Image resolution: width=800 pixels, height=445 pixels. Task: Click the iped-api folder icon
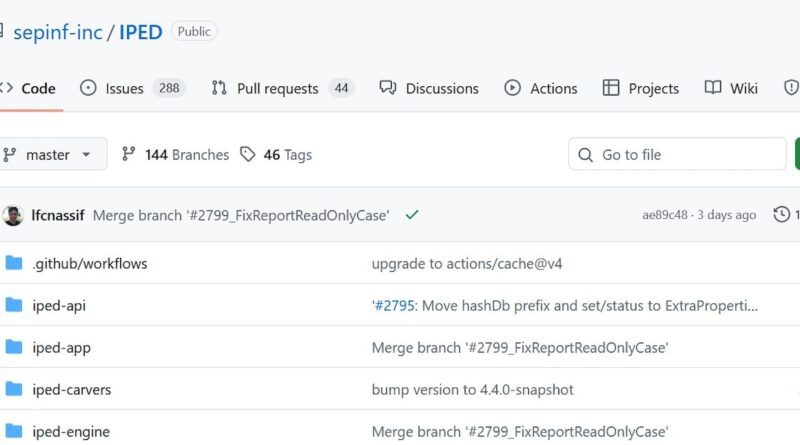pyautogui.click(x=14, y=306)
